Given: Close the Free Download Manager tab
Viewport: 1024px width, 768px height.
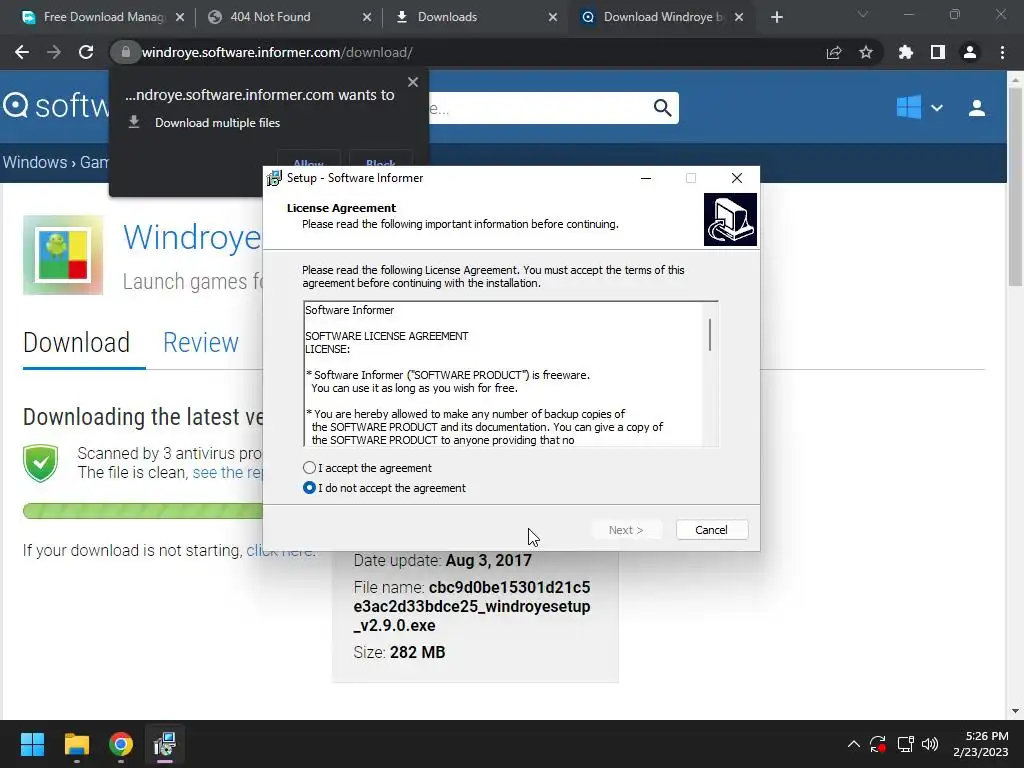Looking at the screenshot, I should click(180, 17).
